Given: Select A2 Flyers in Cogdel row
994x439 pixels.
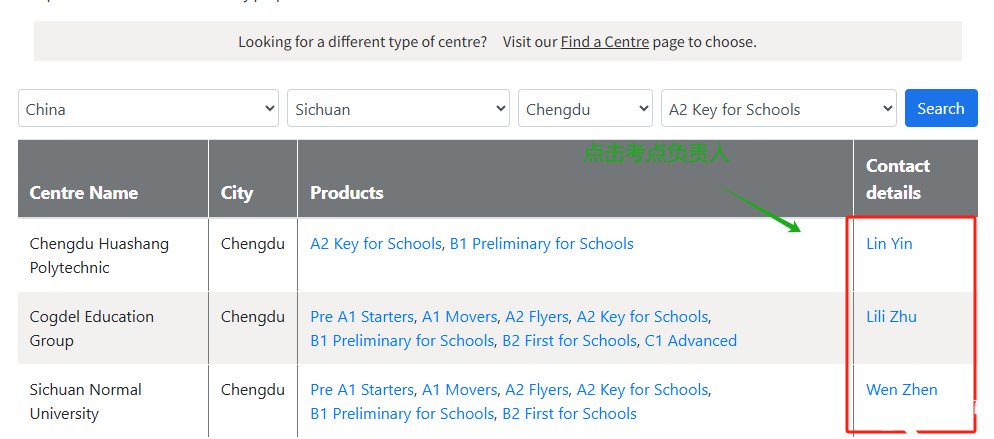Looking at the screenshot, I should coord(537,317).
